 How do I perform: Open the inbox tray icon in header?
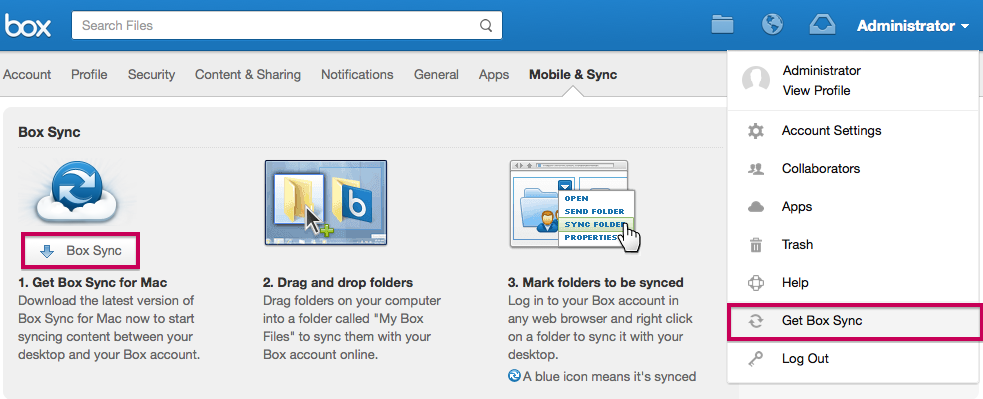pyautogui.click(x=822, y=25)
